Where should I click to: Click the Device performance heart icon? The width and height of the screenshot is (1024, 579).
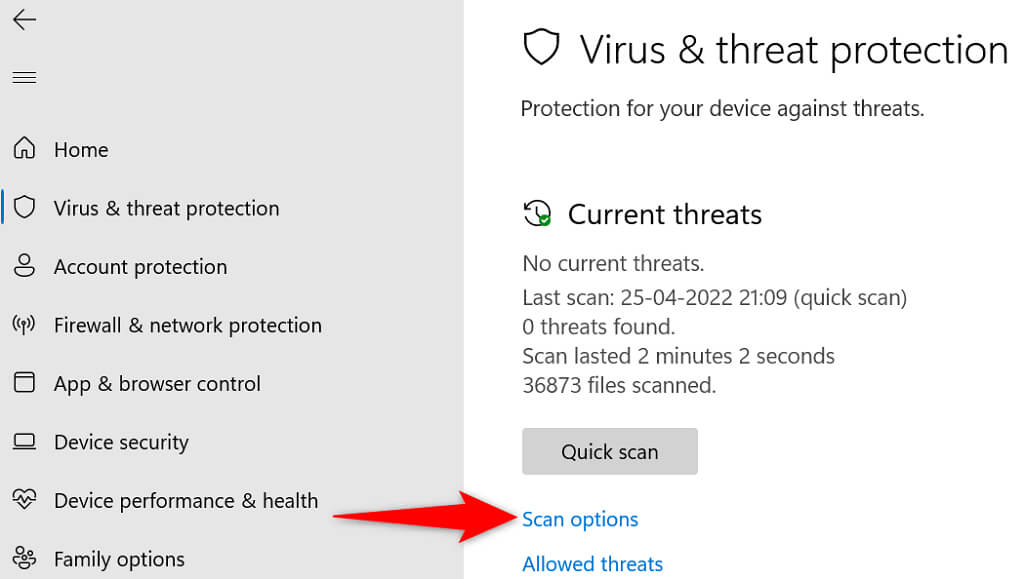tap(24, 500)
